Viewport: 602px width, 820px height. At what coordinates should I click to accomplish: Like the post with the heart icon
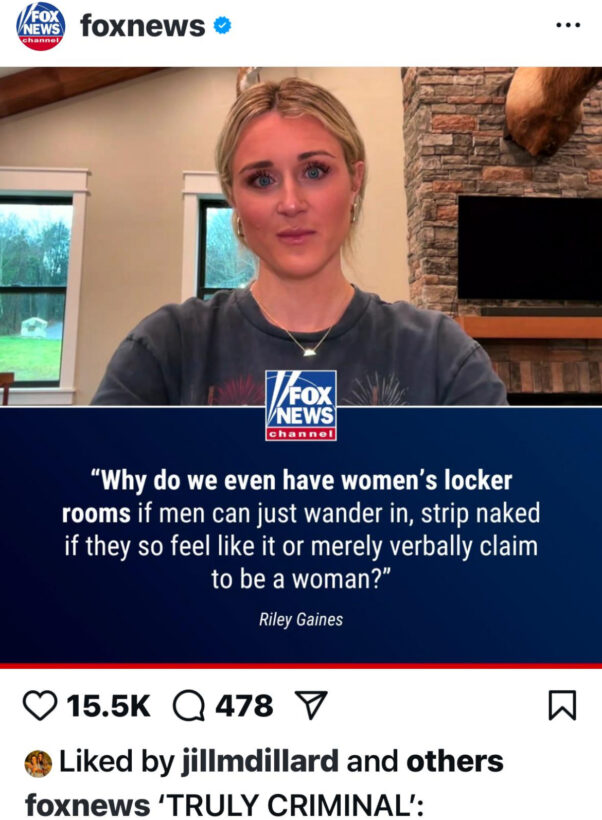(40, 705)
